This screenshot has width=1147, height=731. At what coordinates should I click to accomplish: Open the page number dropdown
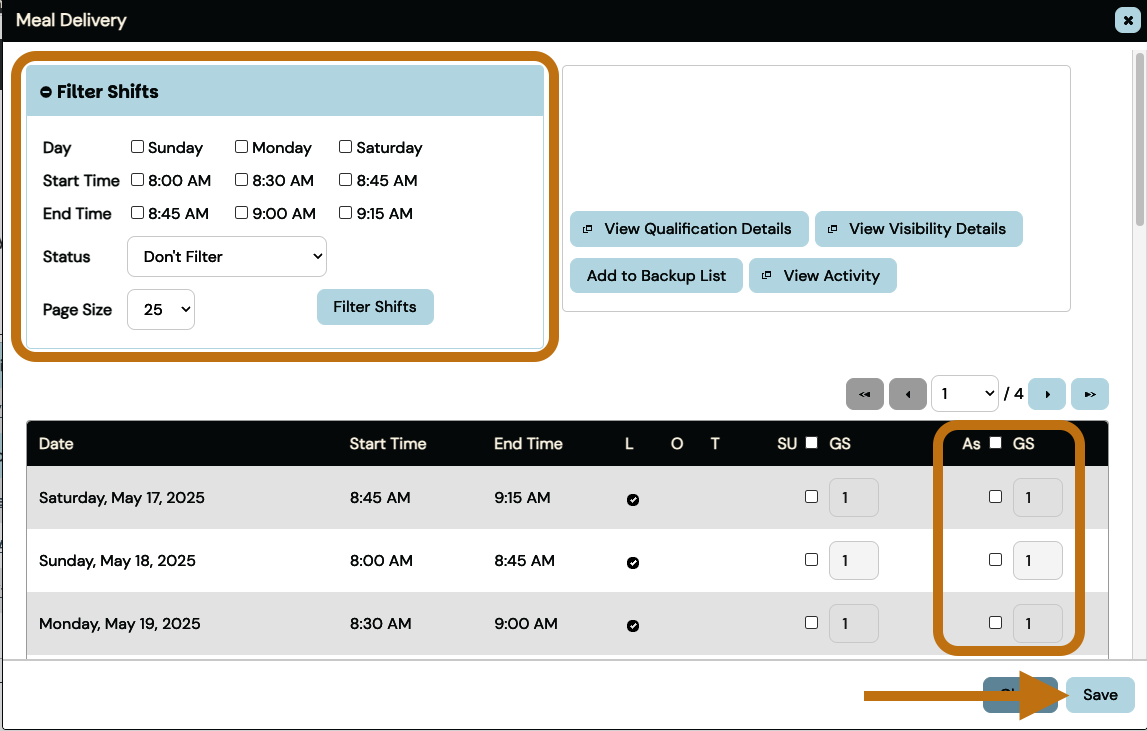tap(964, 394)
